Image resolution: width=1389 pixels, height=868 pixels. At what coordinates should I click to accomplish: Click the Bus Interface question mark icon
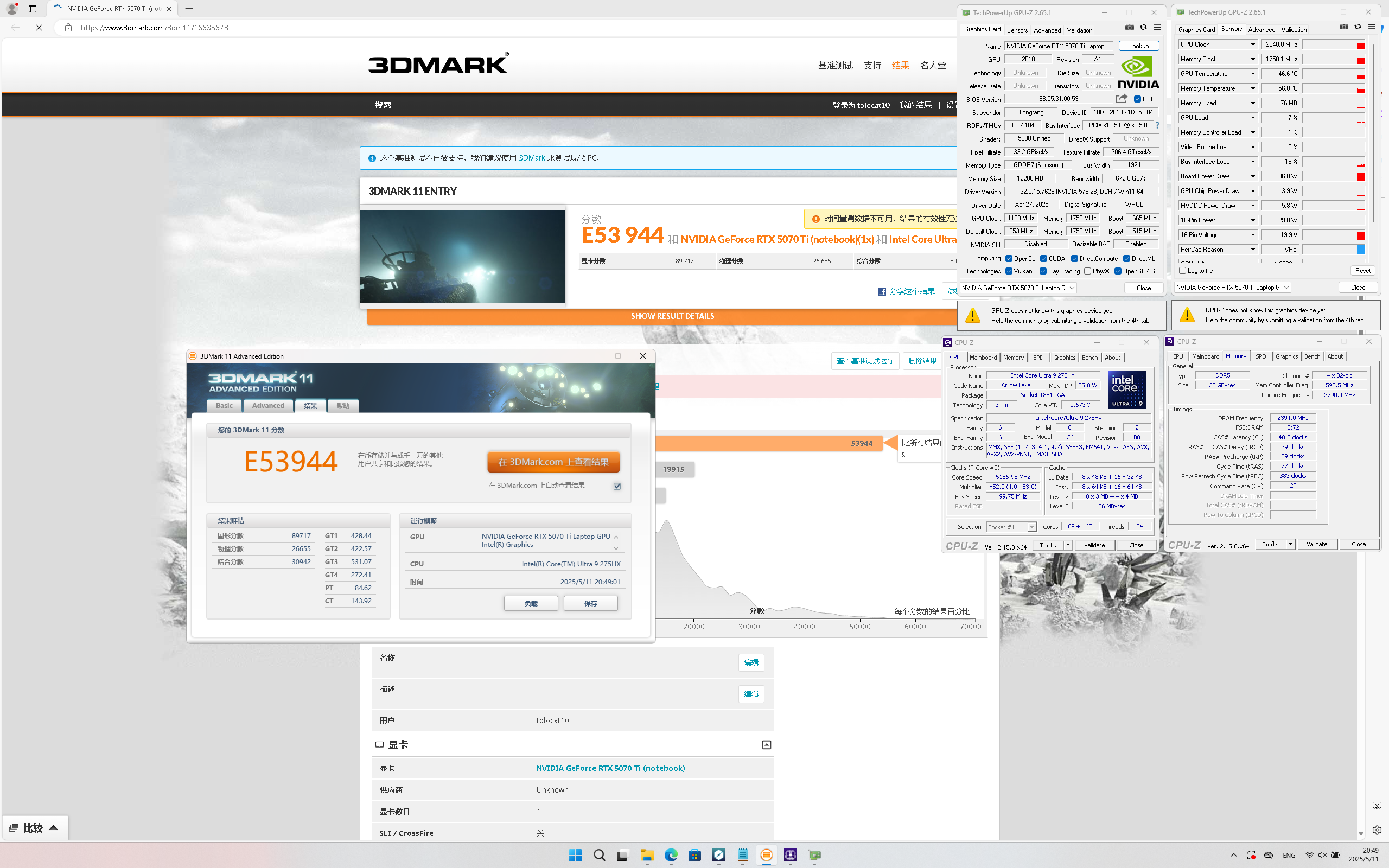click(1157, 125)
